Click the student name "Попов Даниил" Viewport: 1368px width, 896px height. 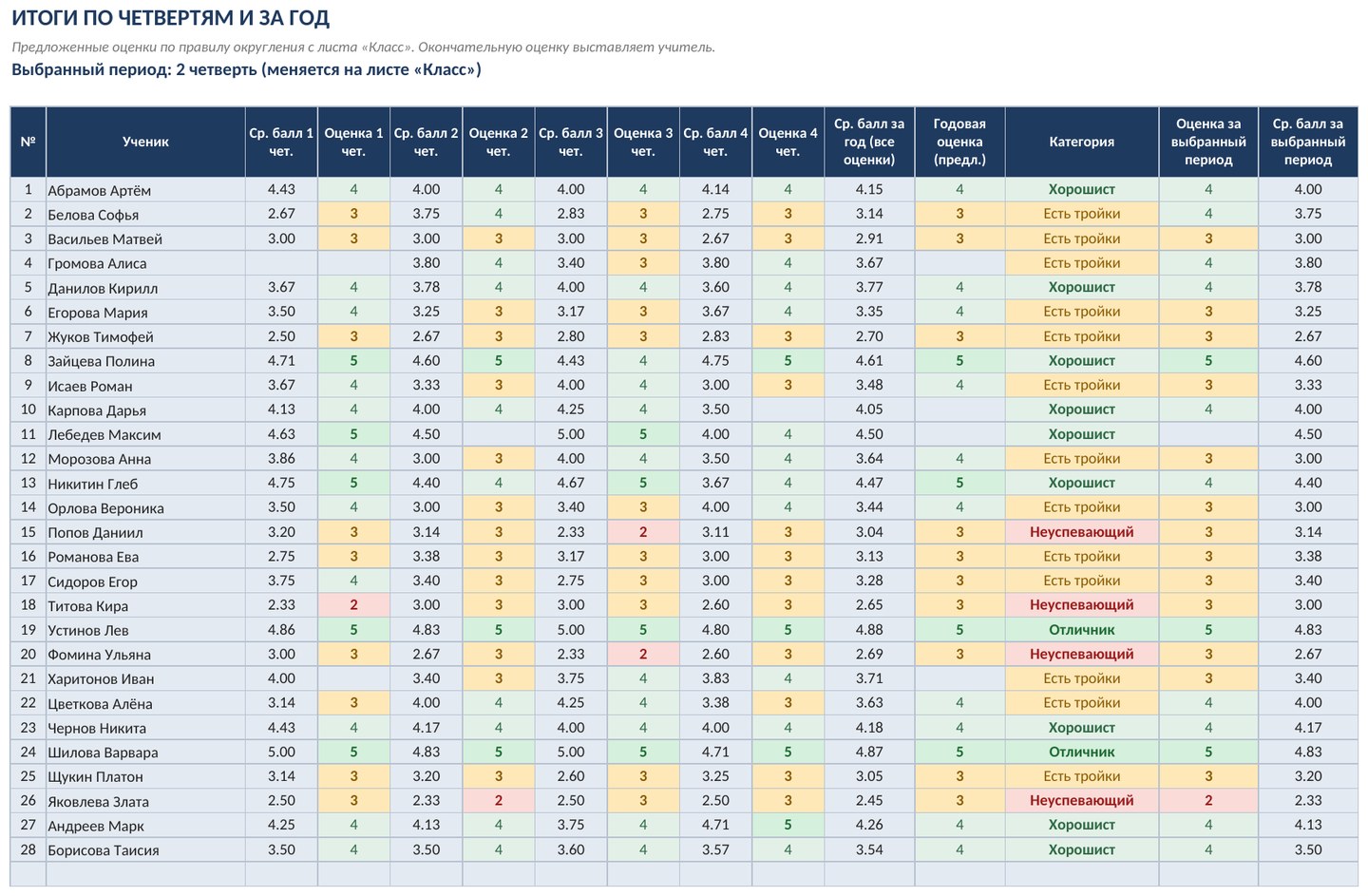[95, 532]
